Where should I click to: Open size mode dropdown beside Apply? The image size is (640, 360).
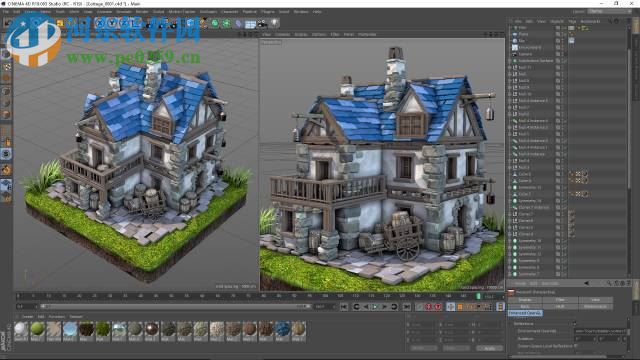pyautogui.click(x=456, y=348)
